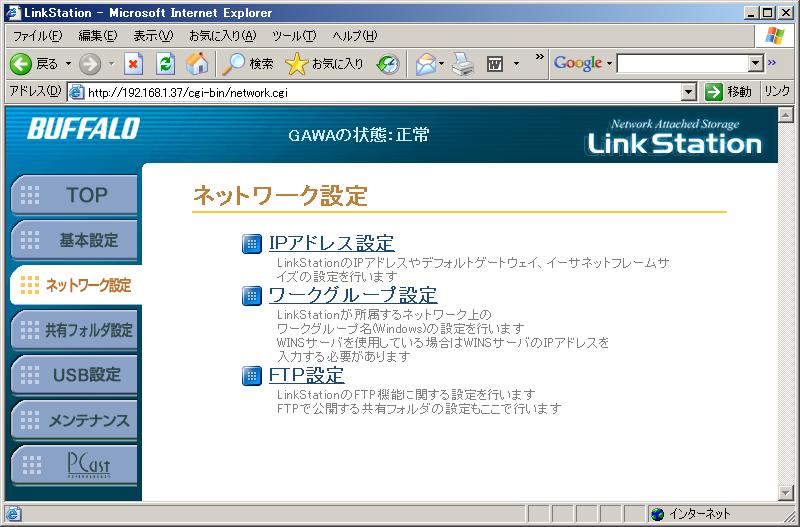This screenshot has height=527, width=800.
Task: Expand the Google toolbar overflow chevron
Action: (772, 62)
